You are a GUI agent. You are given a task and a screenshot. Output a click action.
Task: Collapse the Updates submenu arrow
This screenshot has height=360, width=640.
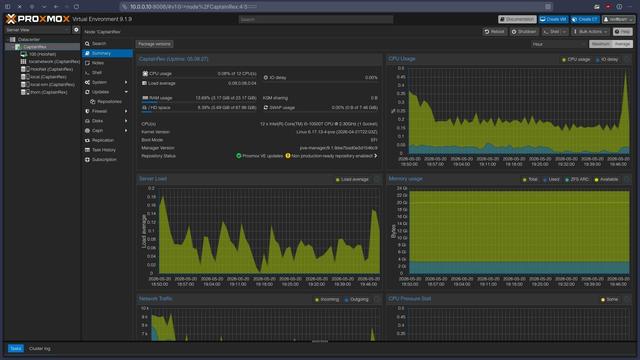click(x=126, y=92)
